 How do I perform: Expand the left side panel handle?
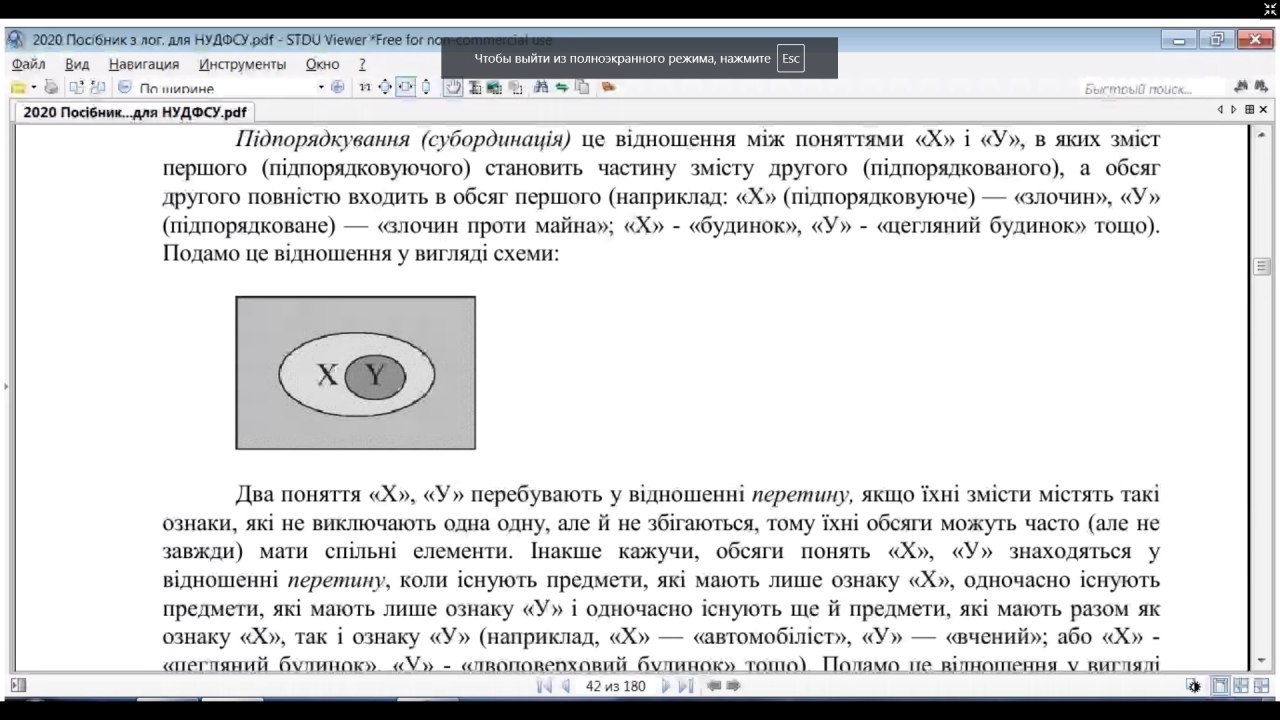click(x=5, y=384)
